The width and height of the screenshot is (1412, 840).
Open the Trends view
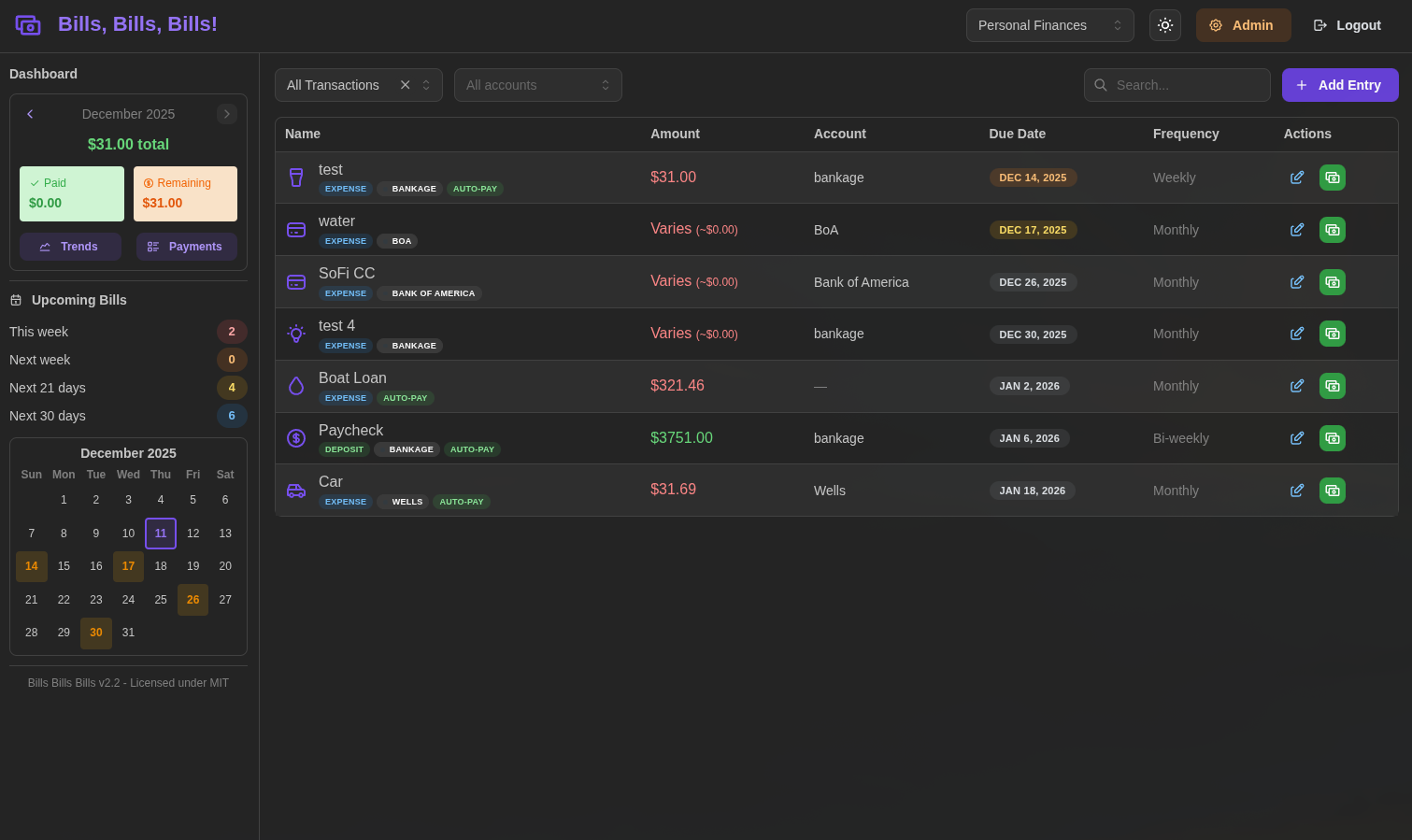[70, 246]
